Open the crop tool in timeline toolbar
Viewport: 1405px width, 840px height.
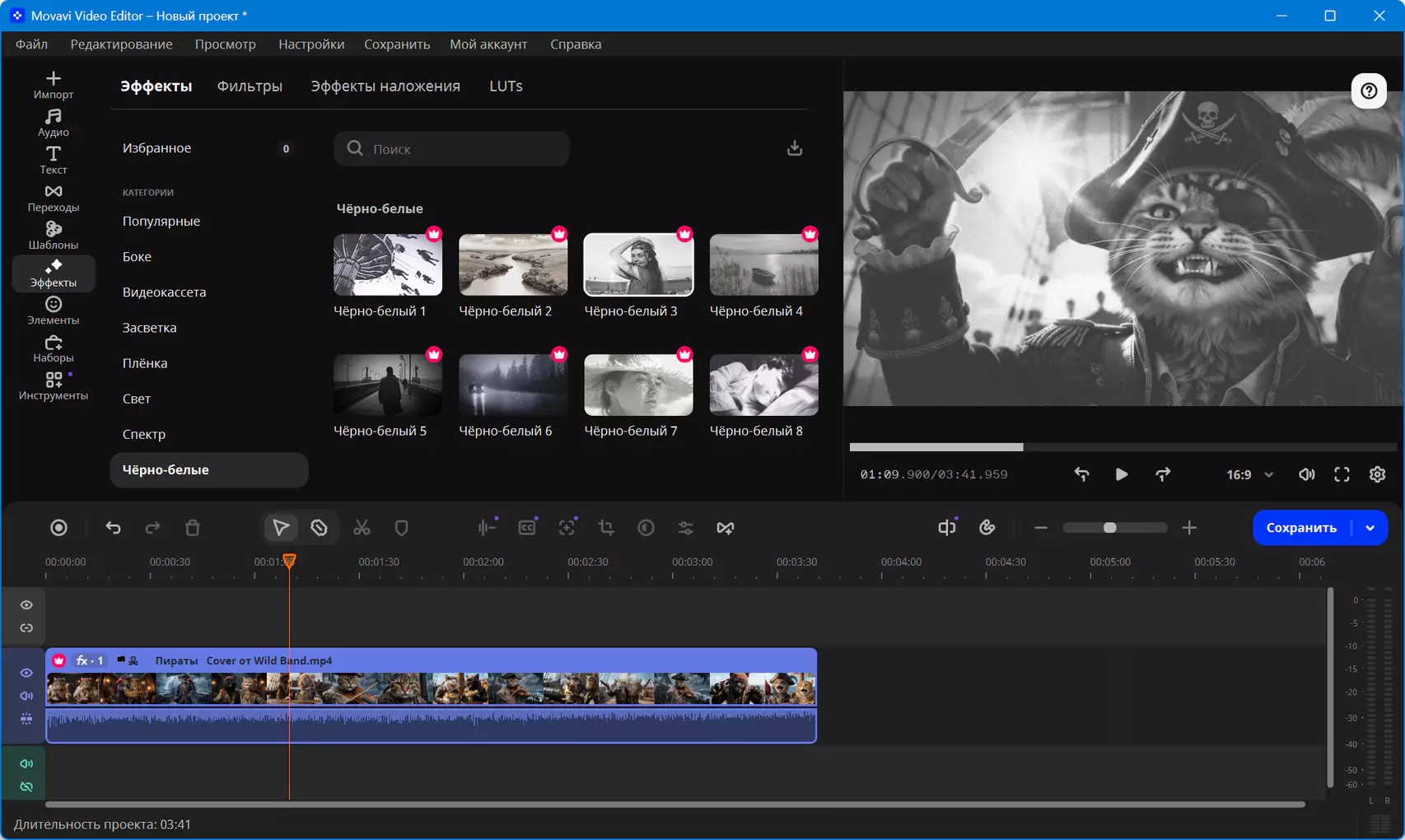(x=606, y=528)
